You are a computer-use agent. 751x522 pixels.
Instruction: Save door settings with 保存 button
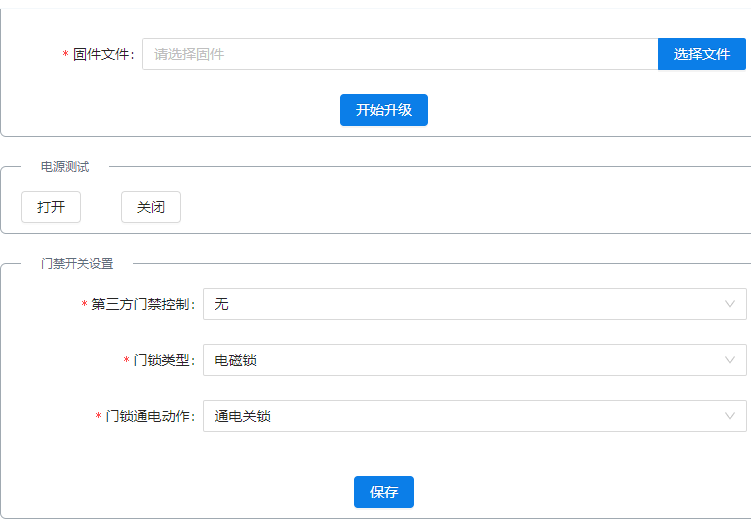tap(383, 492)
